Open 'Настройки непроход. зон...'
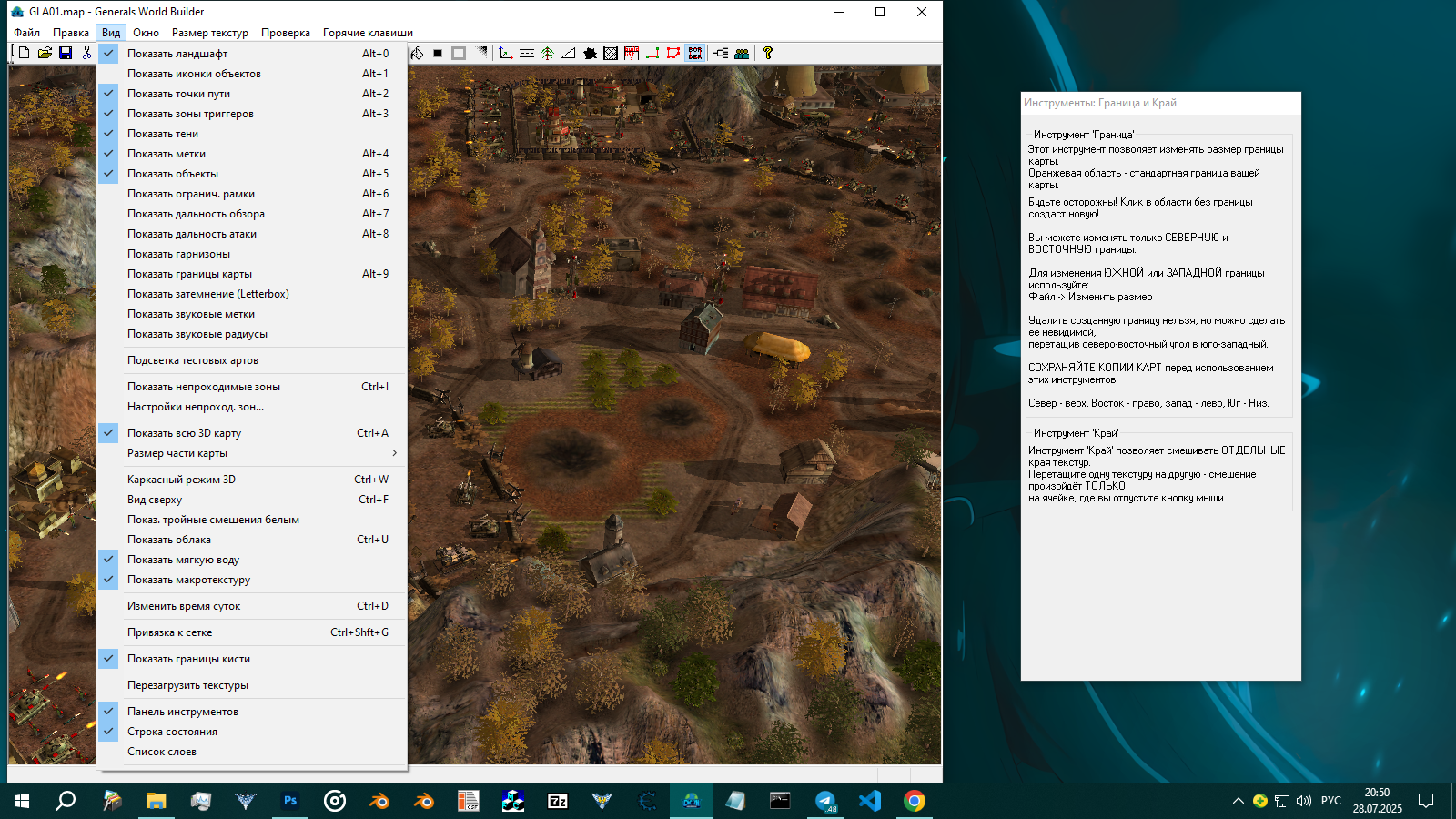The image size is (1456, 819). [252, 407]
